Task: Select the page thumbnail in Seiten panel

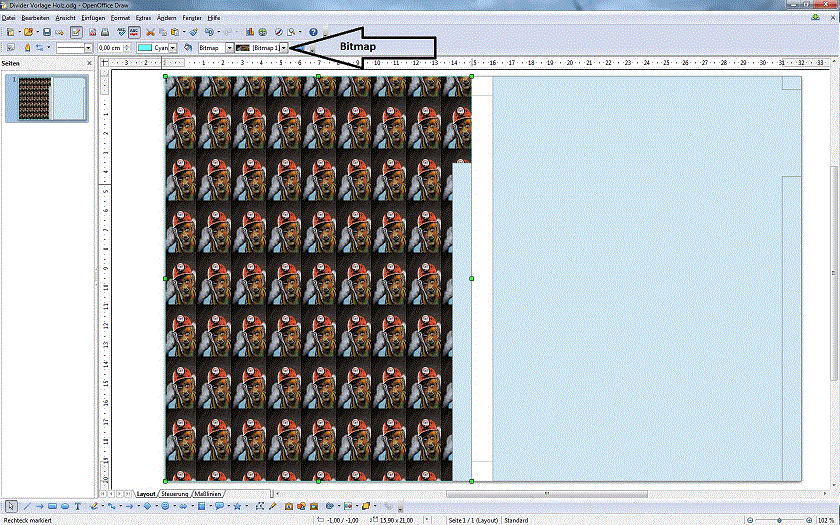Action: (x=46, y=97)
